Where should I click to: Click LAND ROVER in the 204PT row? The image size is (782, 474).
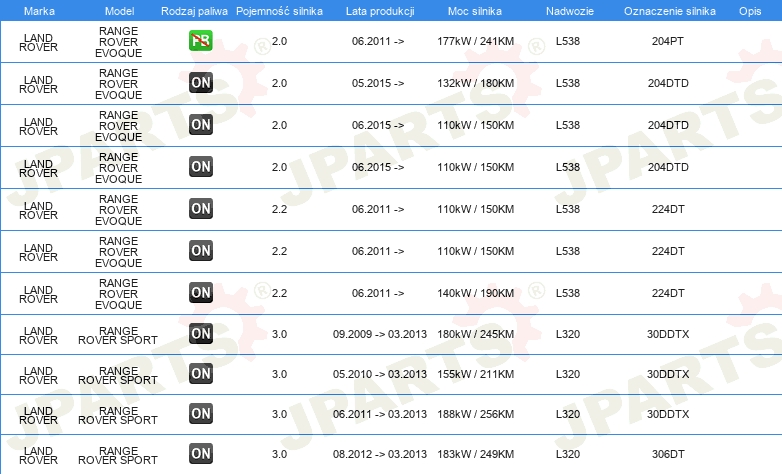point(38,42)
